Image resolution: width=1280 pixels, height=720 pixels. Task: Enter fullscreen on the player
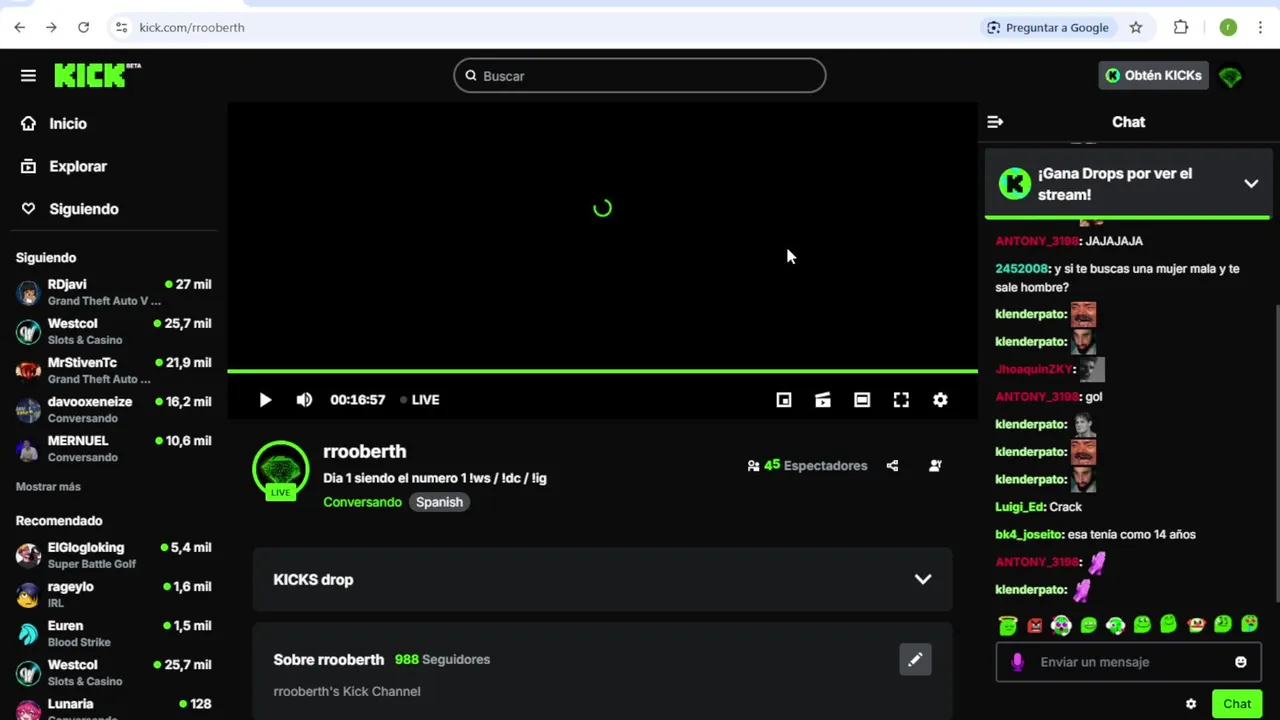click(x=901, y=400)
